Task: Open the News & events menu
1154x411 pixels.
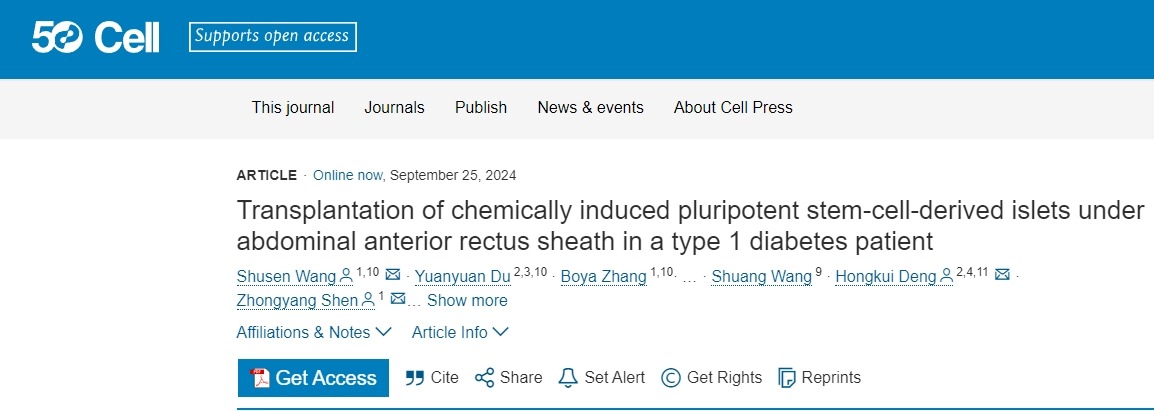Action: pyautogui.click(x=590, y=108)
